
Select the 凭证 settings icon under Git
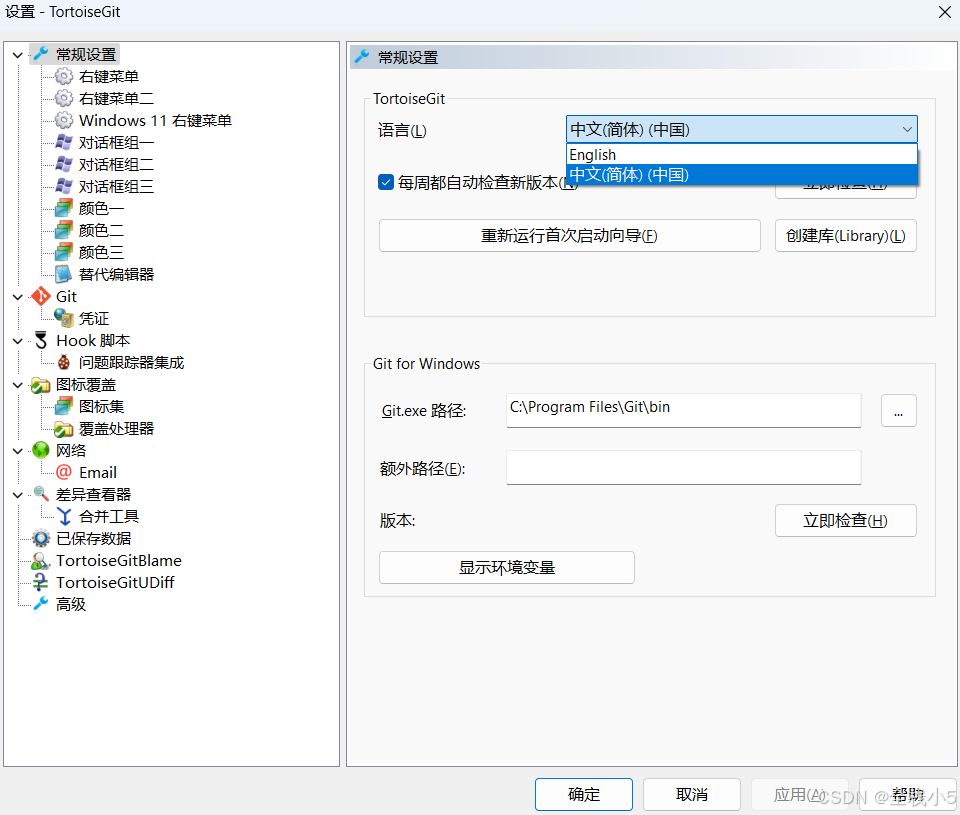64,318
